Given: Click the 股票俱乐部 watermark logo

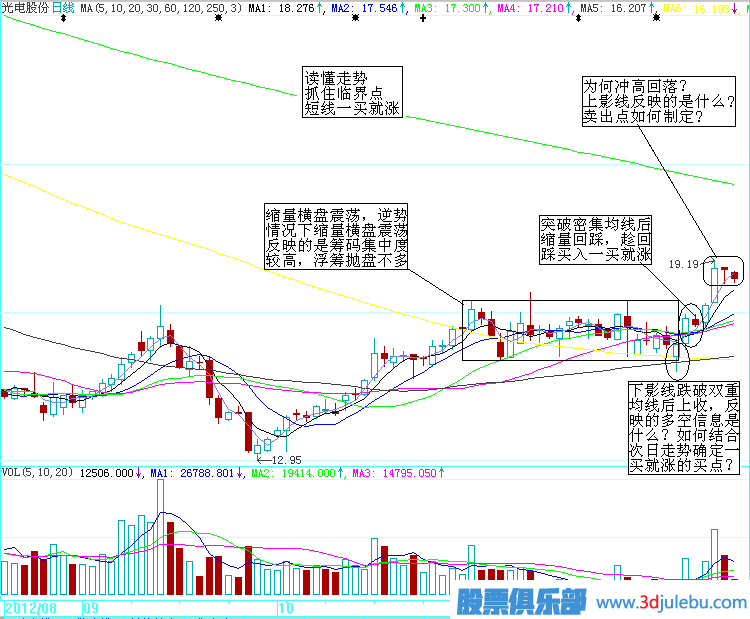Looking at the screenshot, I should point(521,602).
